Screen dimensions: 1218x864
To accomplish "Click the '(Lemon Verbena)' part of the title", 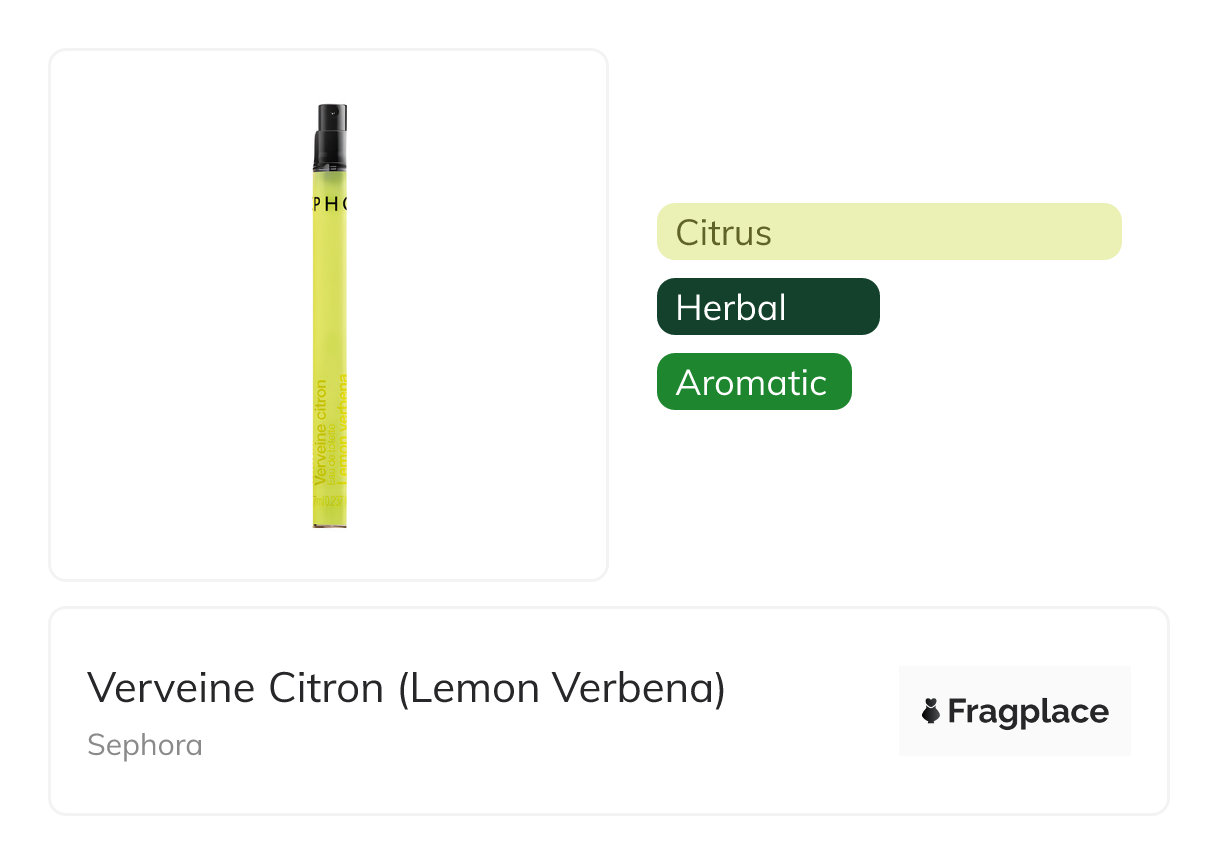I will (561, 688).
